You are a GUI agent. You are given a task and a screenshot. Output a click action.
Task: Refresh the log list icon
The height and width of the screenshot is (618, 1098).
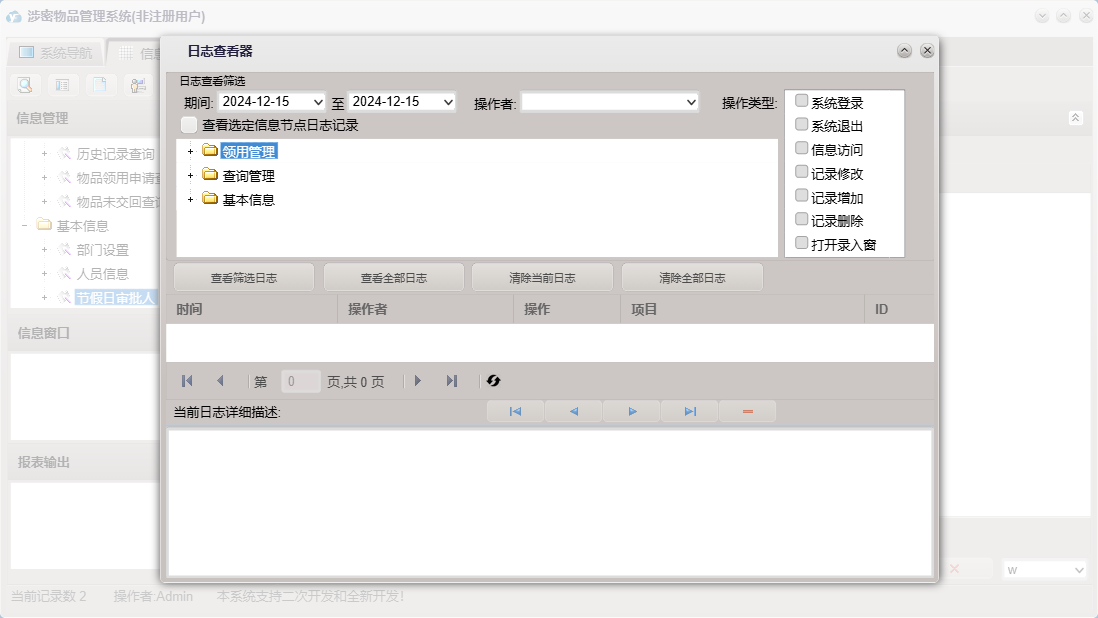click(494, 381)
